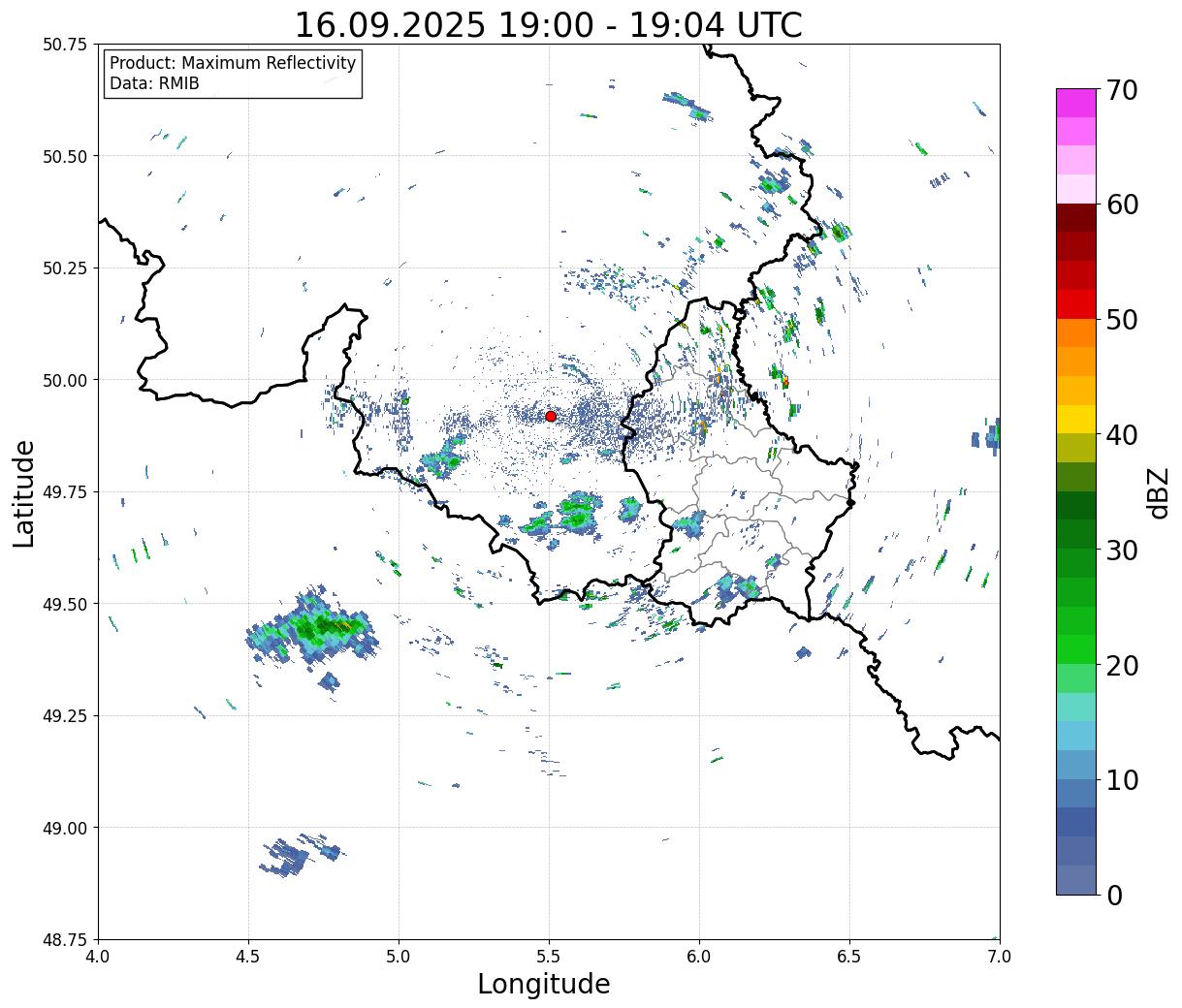
Task: Click longitude tick label '4.0'
Action: pos(98,956)
